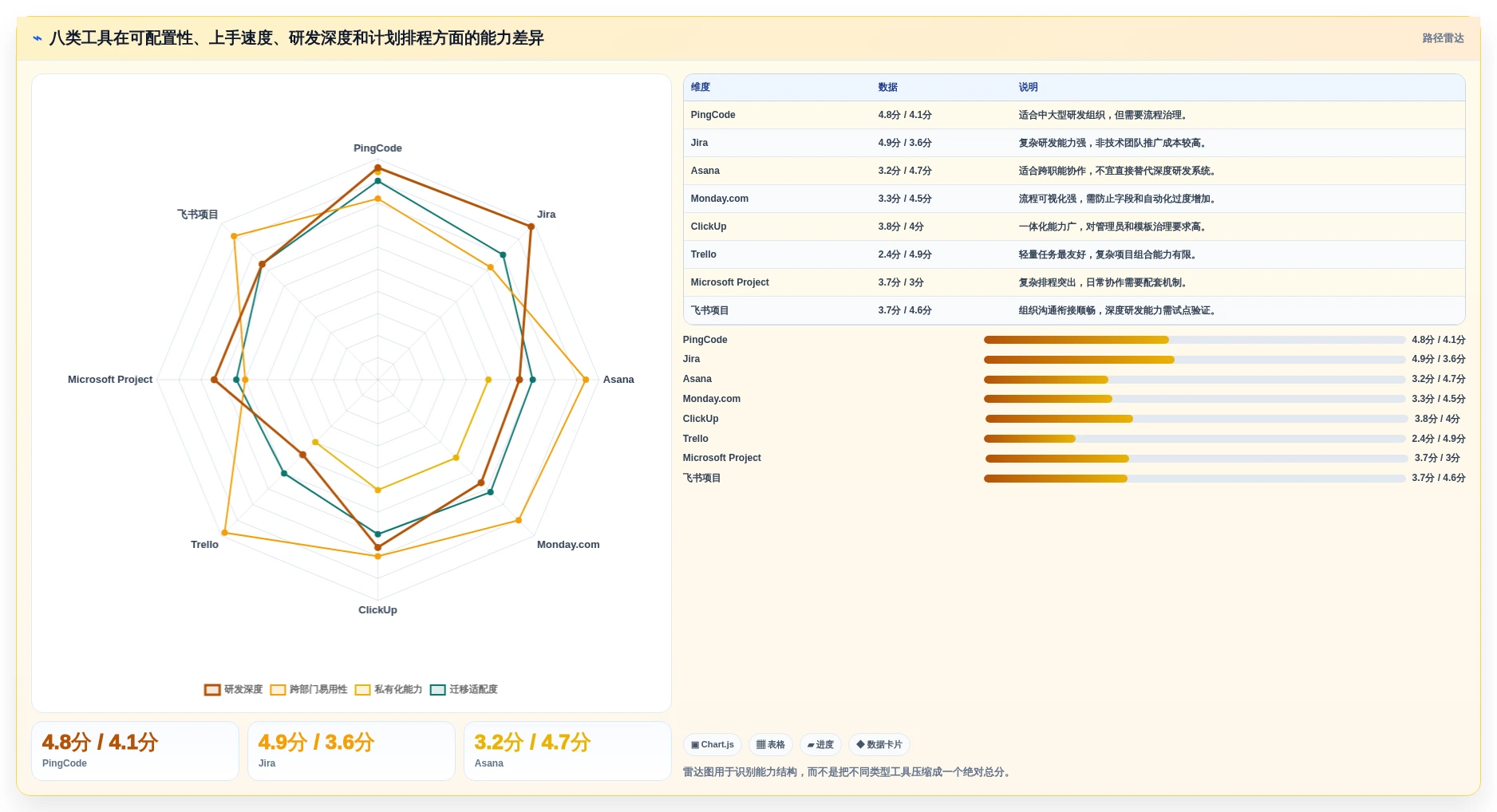1497x812 pixels.
Task: Select the Microsoft Project table row name
Action: pyautogui.click(x=730, y=283)
